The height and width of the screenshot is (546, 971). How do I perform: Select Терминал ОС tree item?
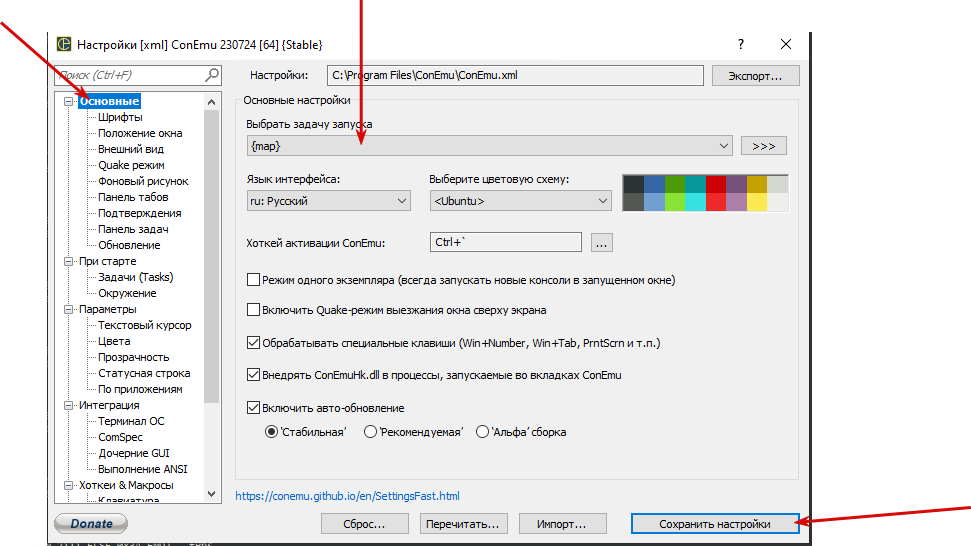(131, 421)
